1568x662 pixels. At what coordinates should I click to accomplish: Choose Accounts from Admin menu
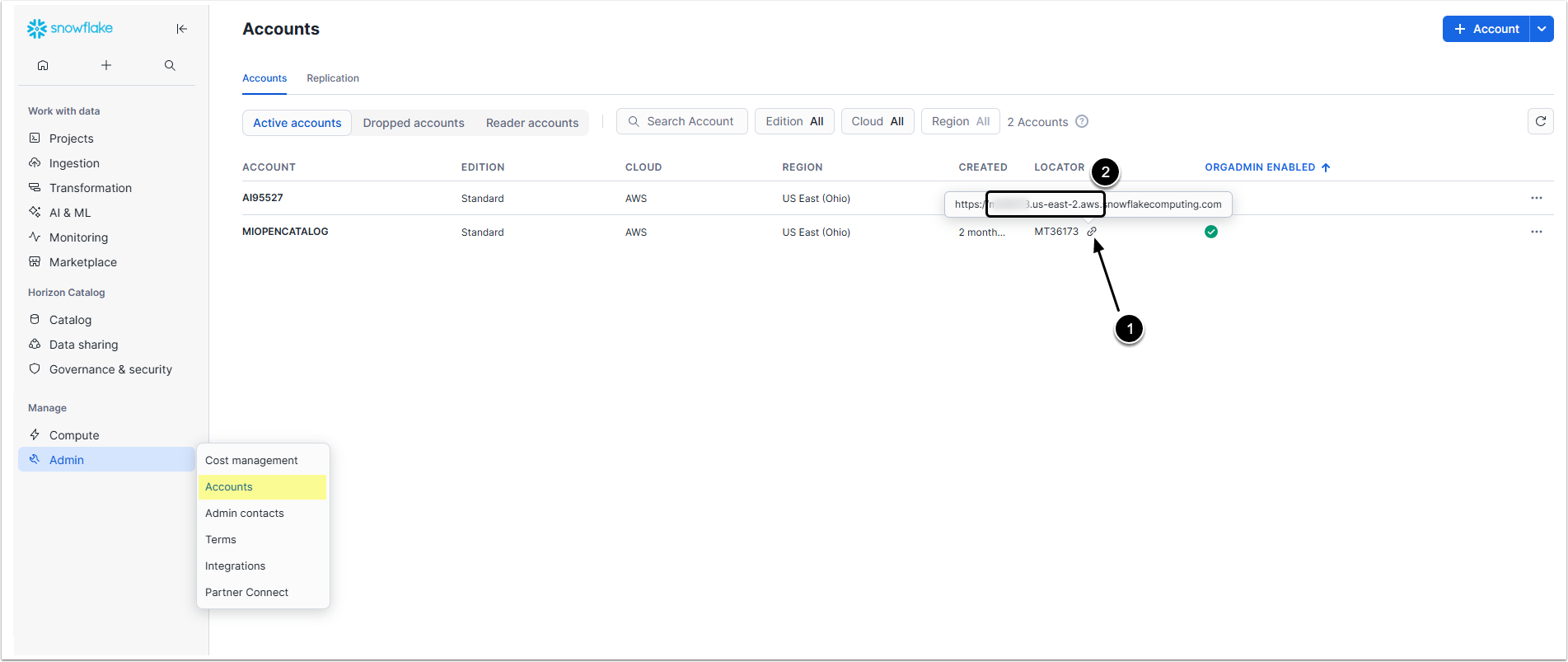click(263, 487)
